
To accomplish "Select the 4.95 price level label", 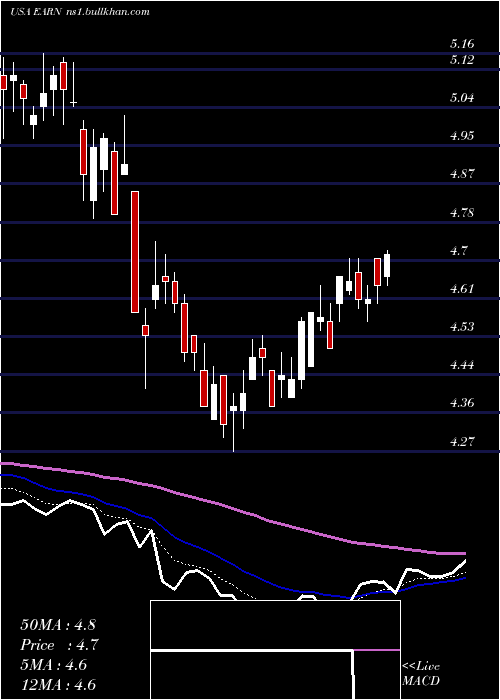I will point(462,136).
